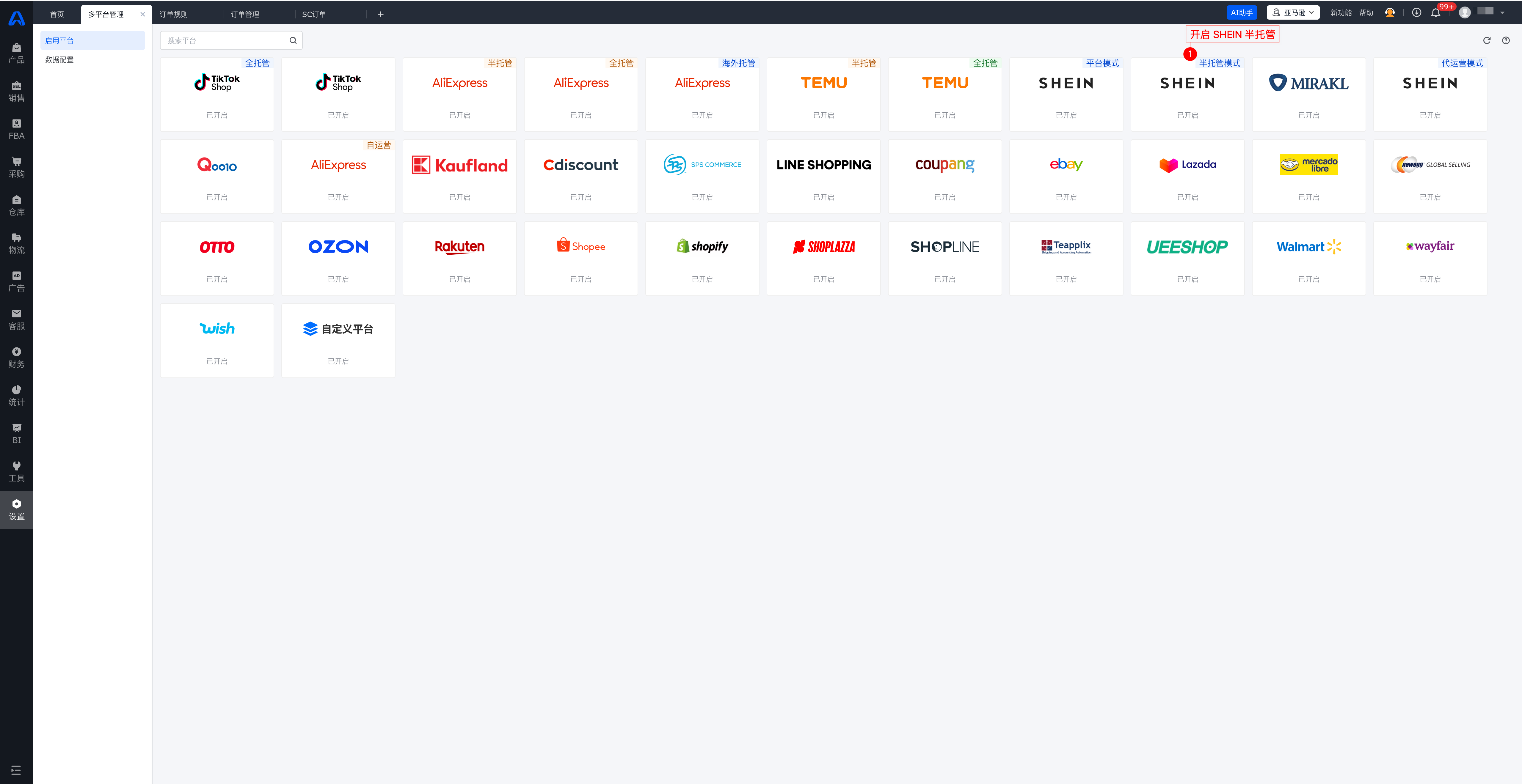The height and width of the screenshot is (784, 1522).
Task: Open the SHEIN 代运营模式 card
Action: (1430, 95)
